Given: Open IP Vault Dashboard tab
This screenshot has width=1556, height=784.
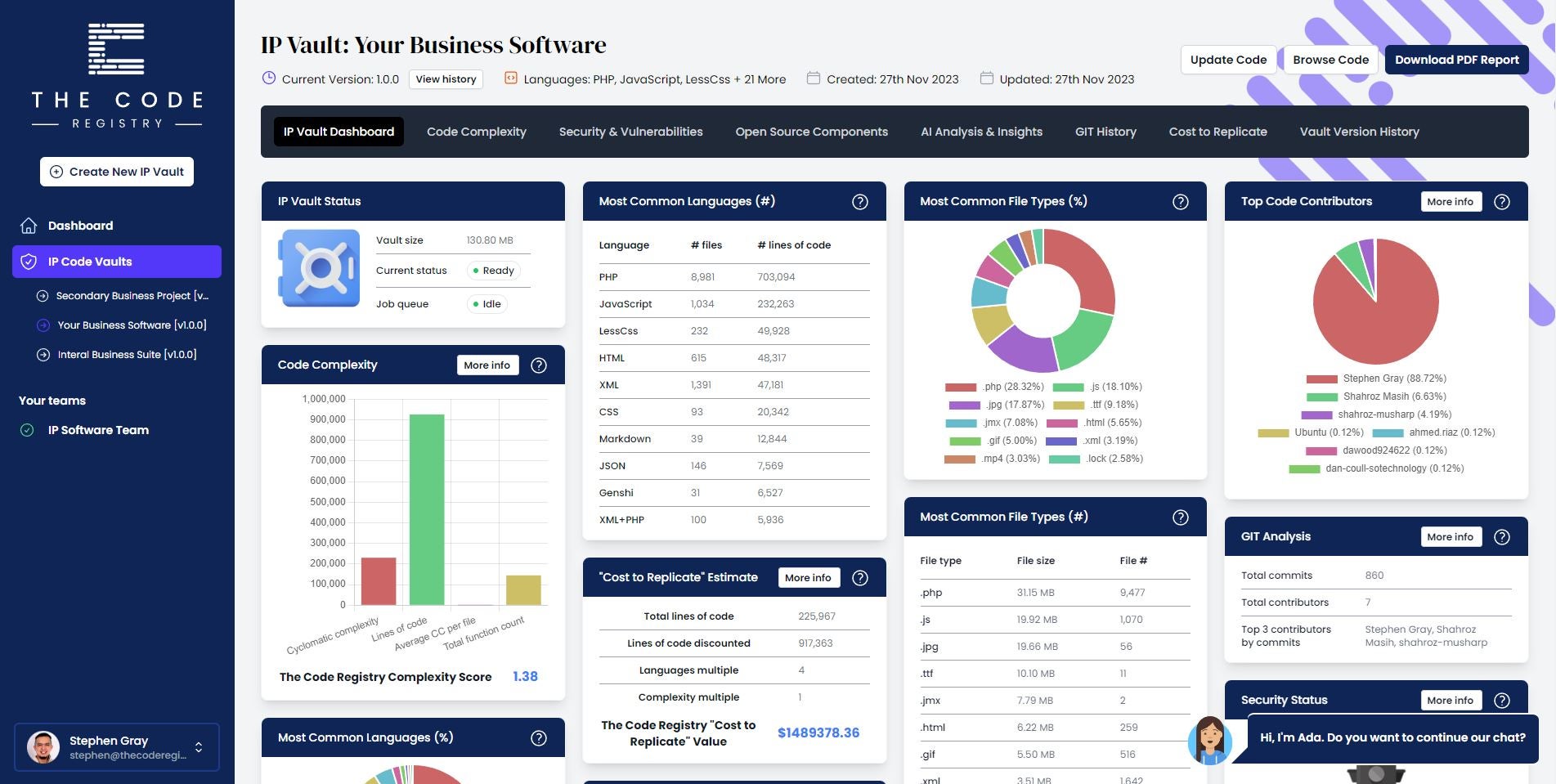Looking at the screenshot, I should point(339,132).
